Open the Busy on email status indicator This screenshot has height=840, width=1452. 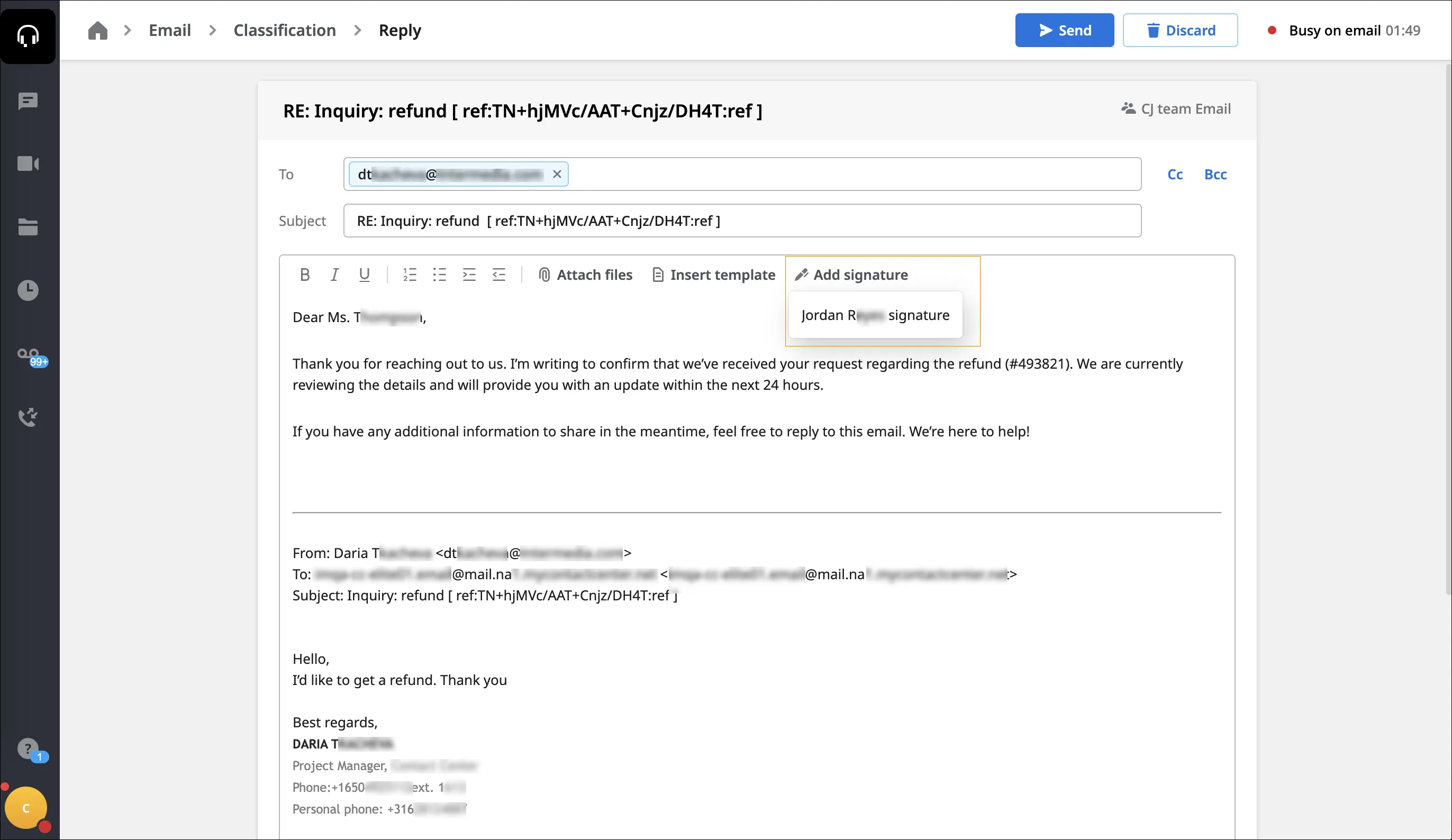tap(1344, 30)
